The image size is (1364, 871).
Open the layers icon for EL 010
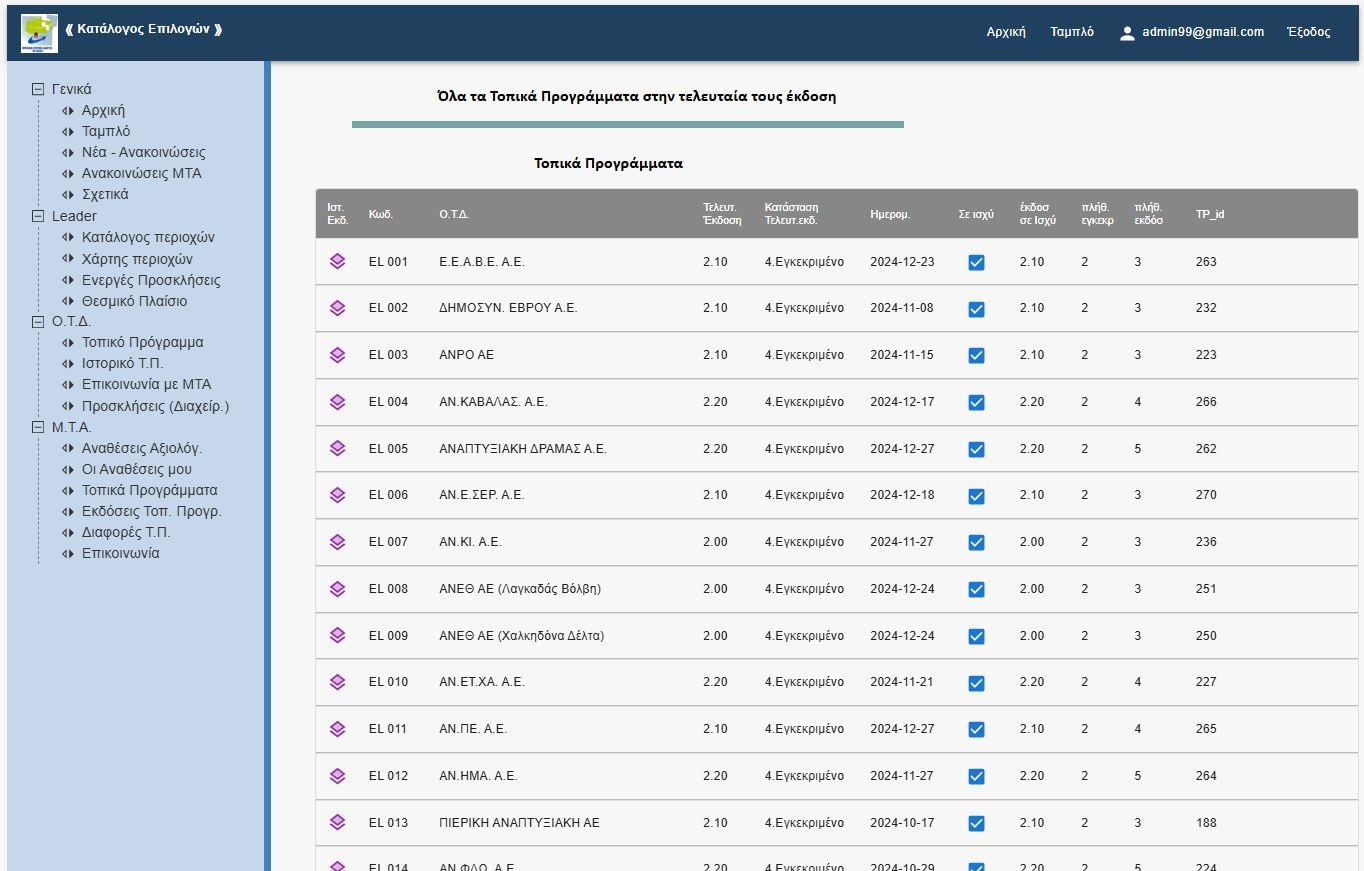point(337,682)
